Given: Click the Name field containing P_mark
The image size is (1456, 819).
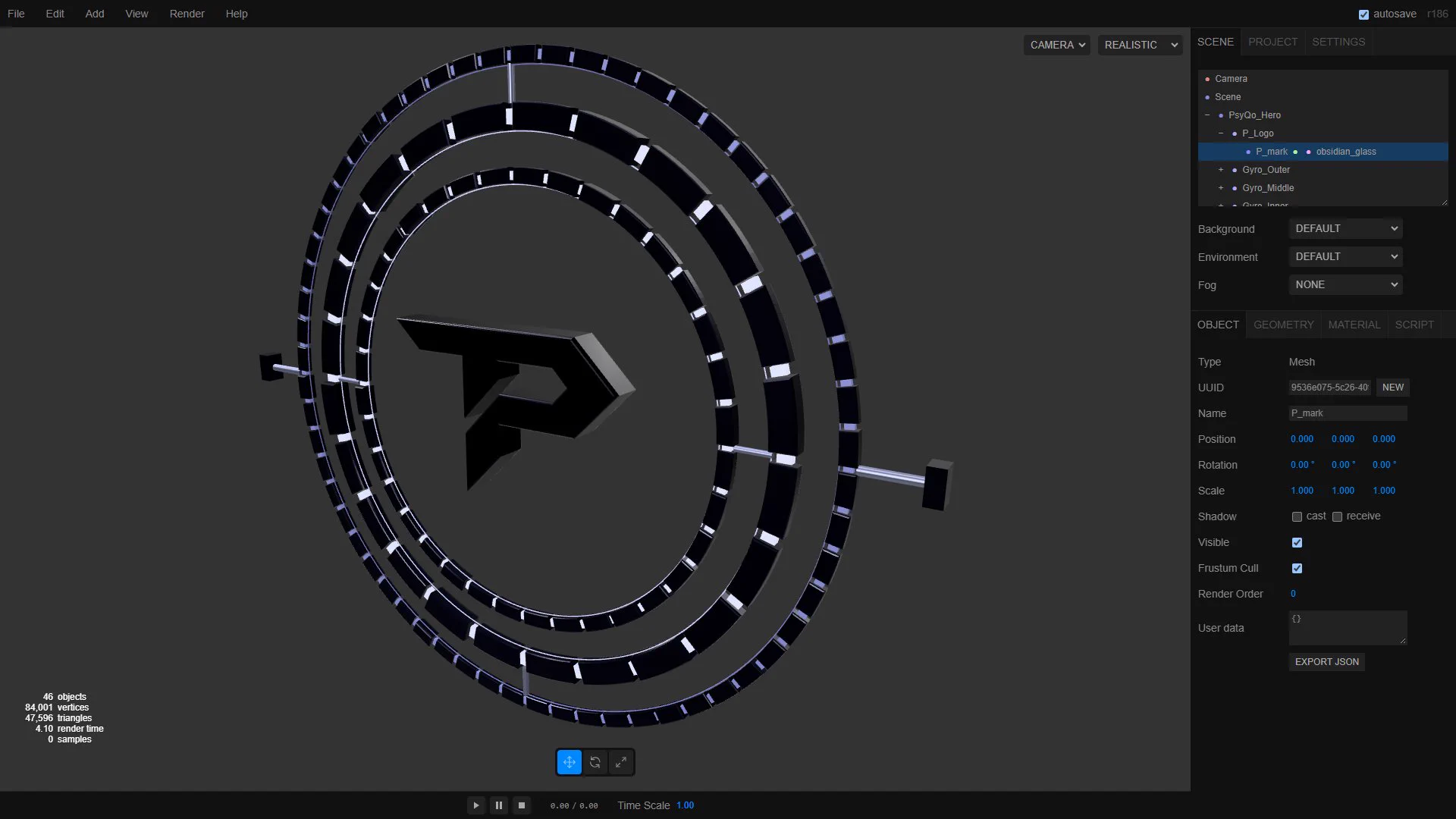Looking at the screenshot, I should (1348, 413).
